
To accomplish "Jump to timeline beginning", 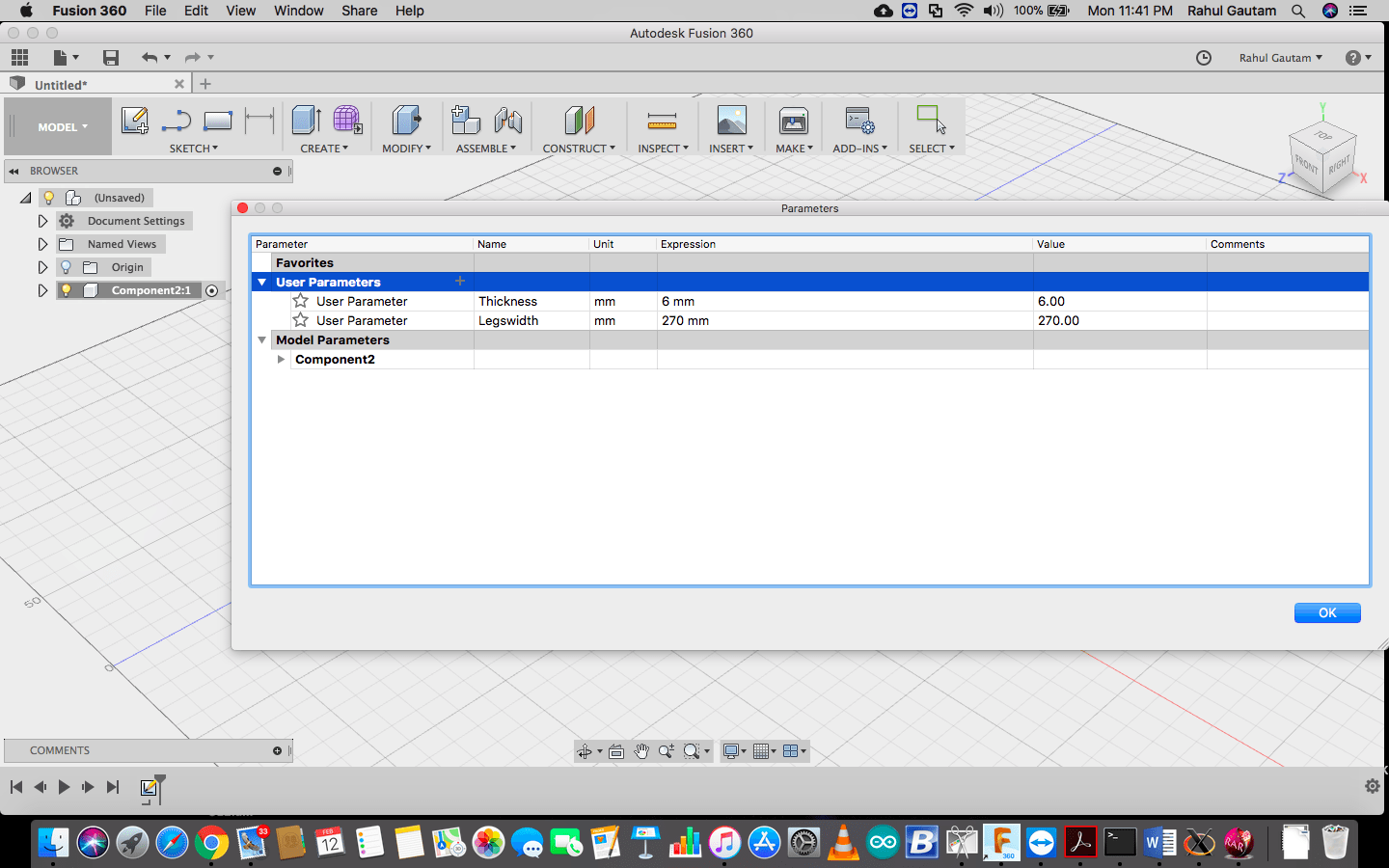I will (16, 787).
